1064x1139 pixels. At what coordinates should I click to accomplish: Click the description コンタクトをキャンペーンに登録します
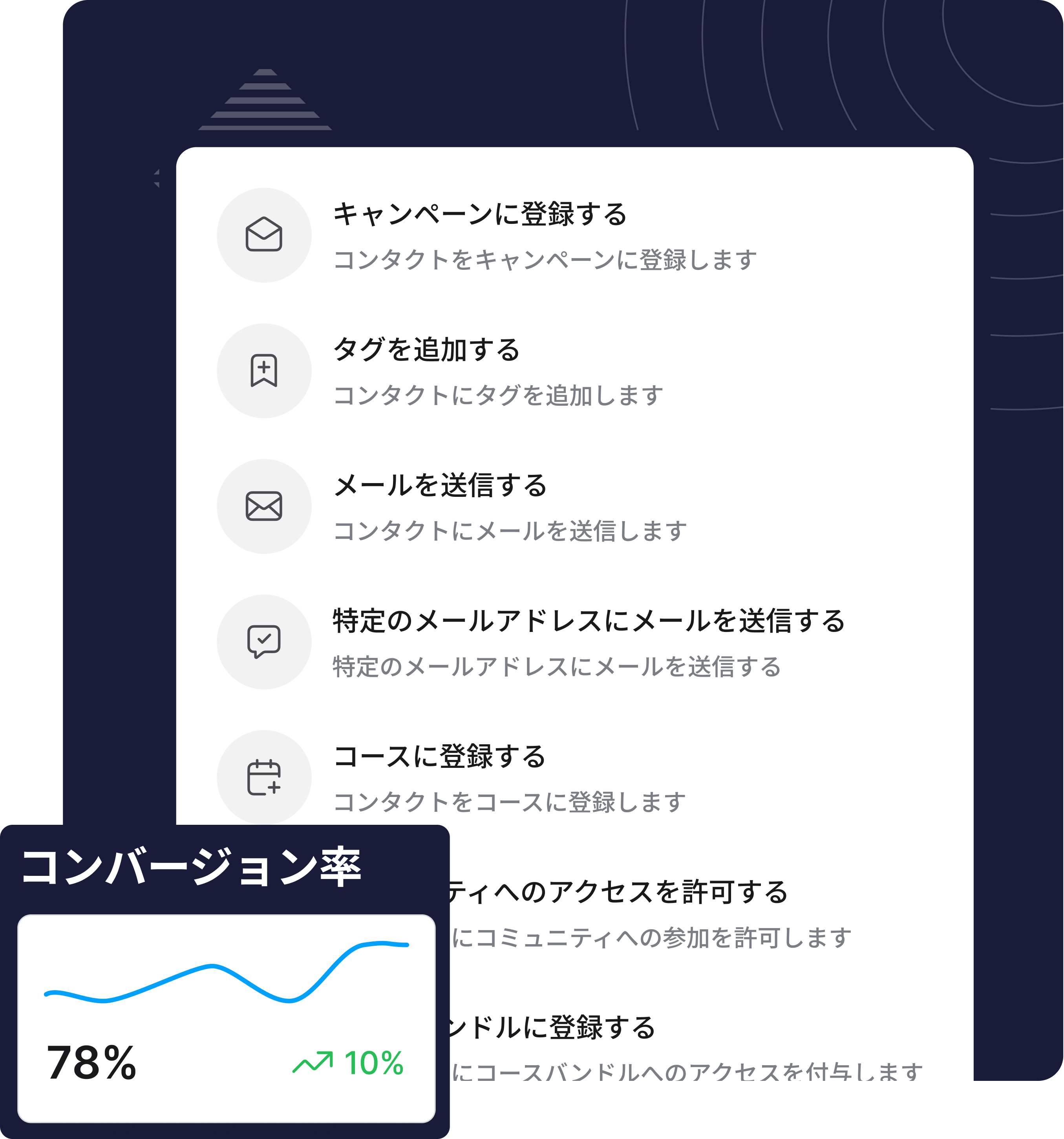545,260
